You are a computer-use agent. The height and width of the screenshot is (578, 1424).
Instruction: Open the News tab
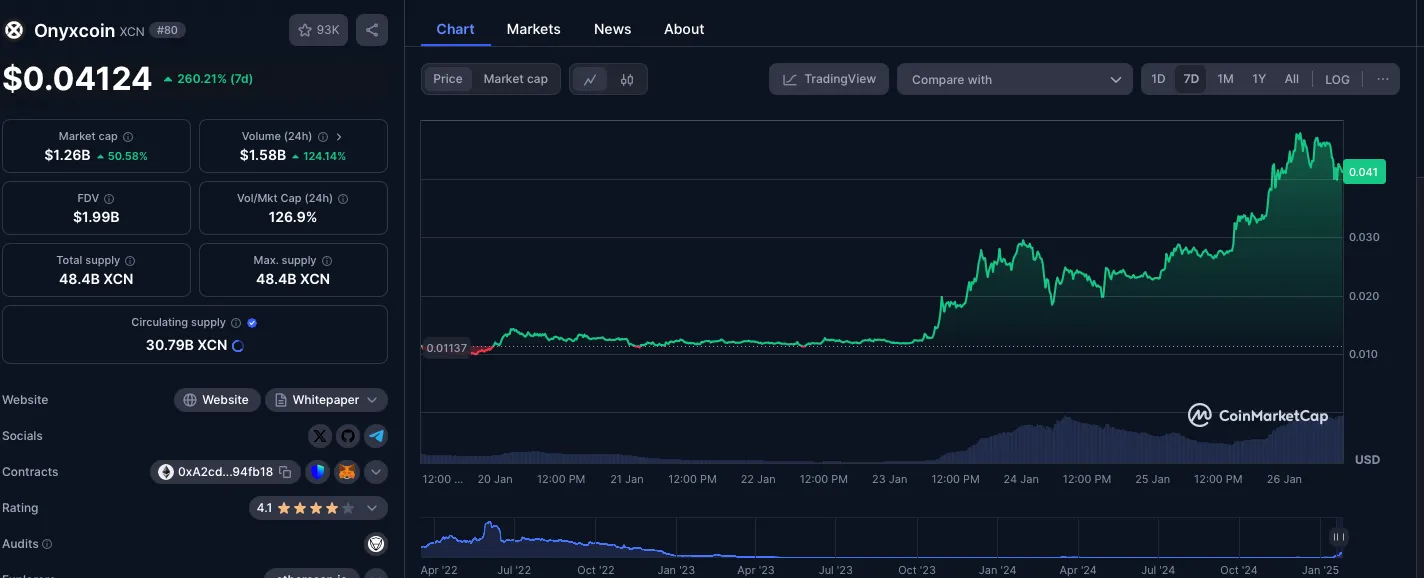pyautogui.click(x=612, y=29)
